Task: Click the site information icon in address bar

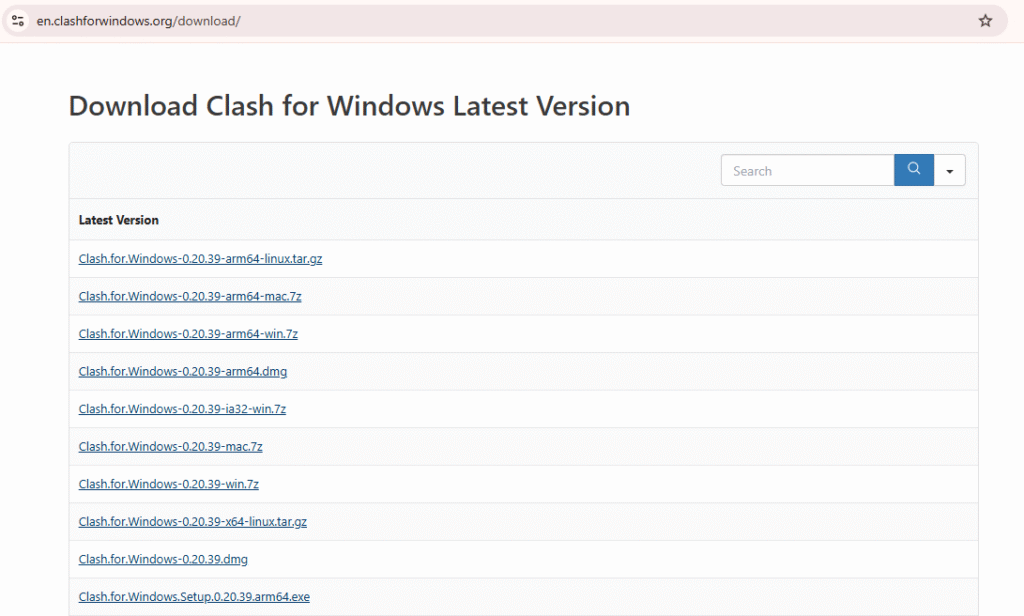Action: 17,21
